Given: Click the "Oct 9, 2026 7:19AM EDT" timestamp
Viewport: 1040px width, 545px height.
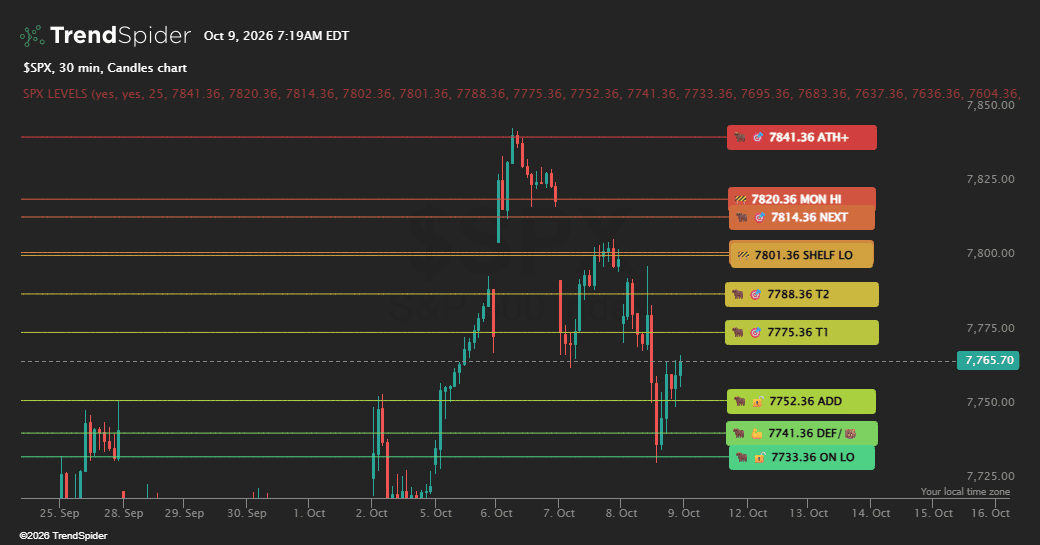Looking at the screenshot, I should [277, 36].
